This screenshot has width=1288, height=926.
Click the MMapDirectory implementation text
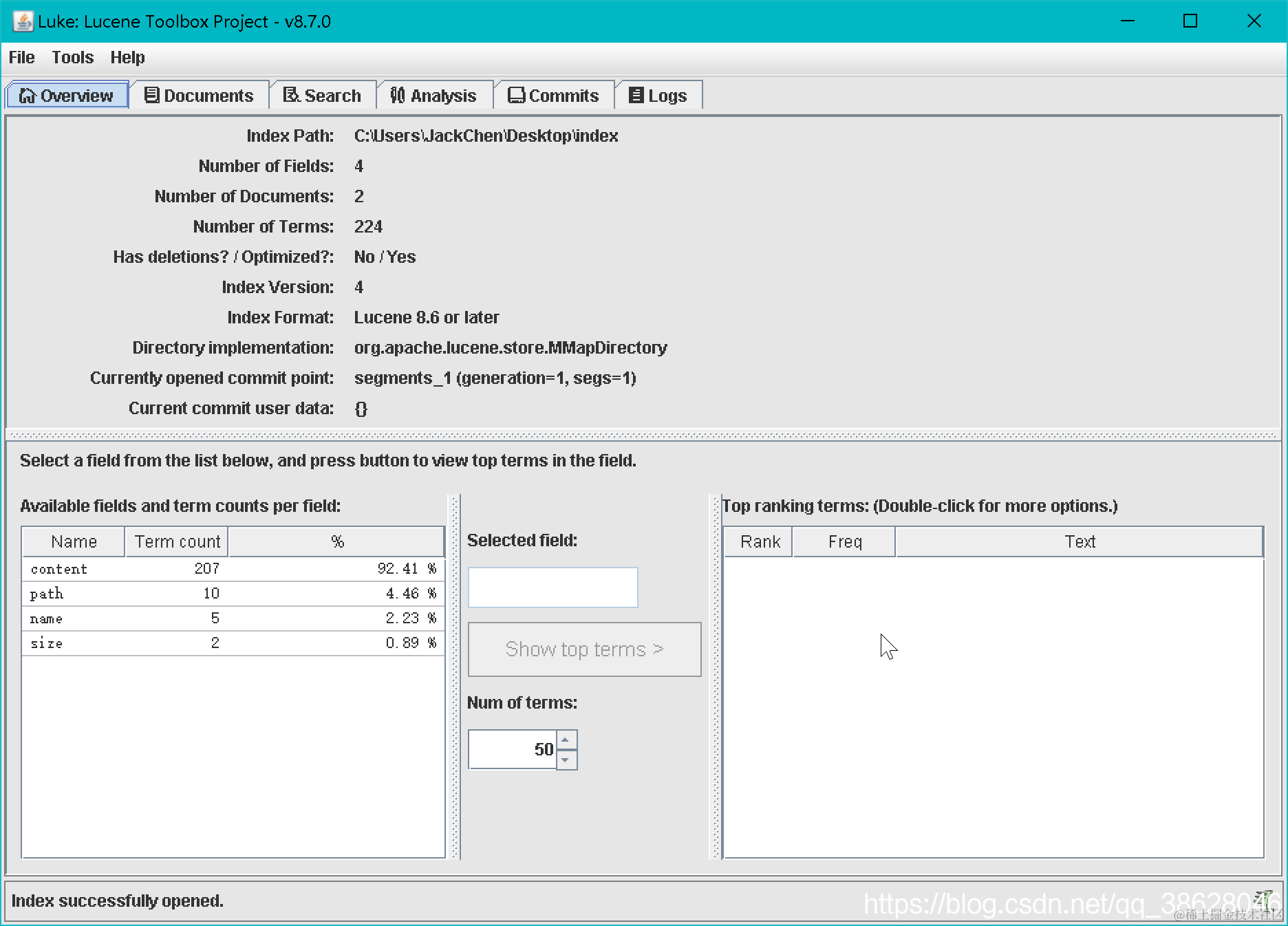pos(511,348)
